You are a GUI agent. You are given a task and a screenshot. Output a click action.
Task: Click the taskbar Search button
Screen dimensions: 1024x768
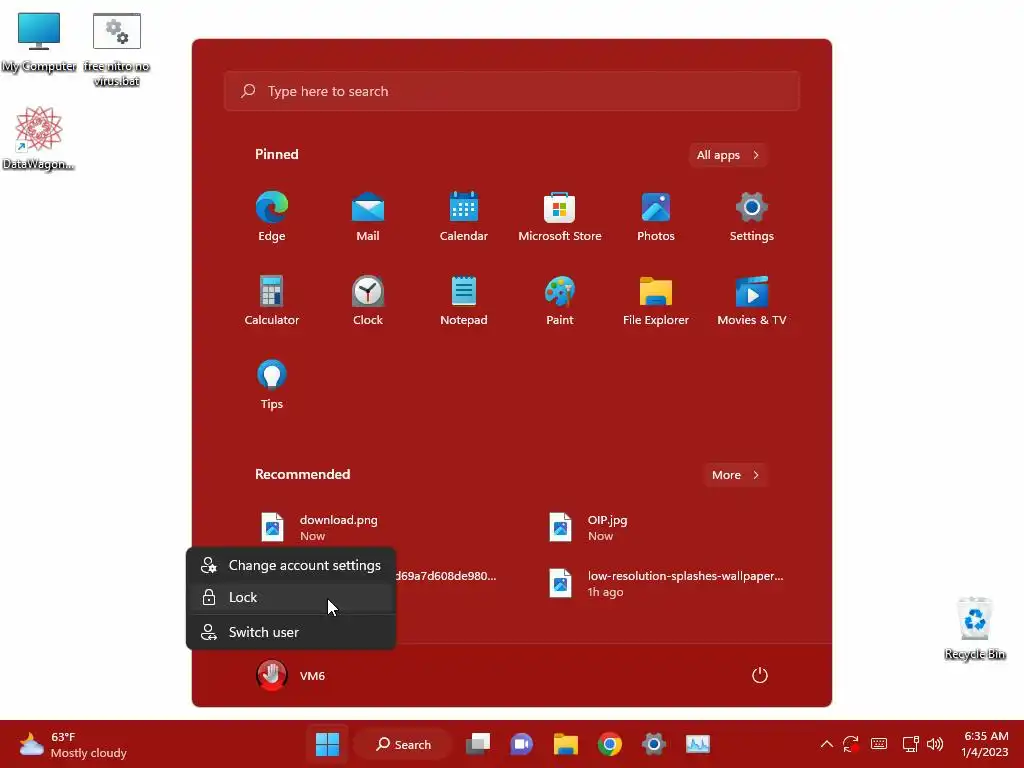click(x=404, y=744)
